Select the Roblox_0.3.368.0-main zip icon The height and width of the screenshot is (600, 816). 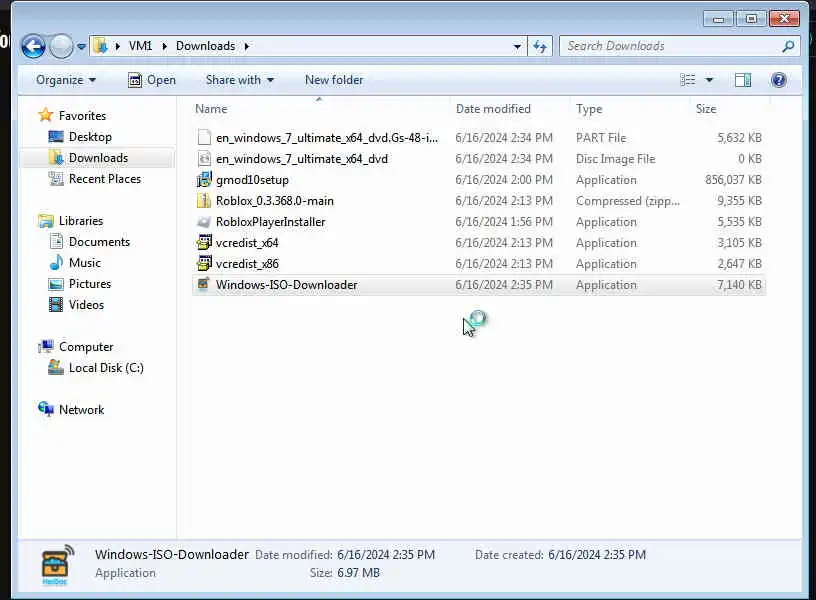tap(204, 200)
